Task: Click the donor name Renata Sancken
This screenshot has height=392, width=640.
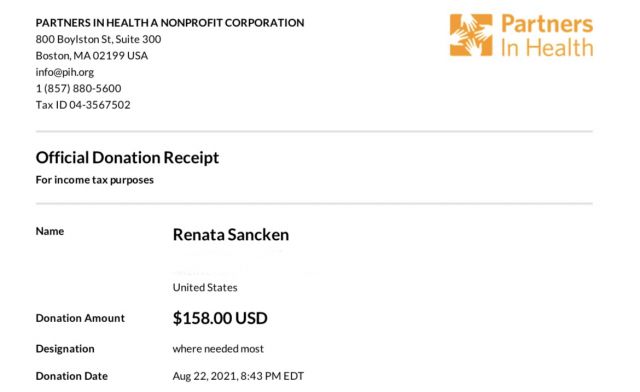Action: 231,234
